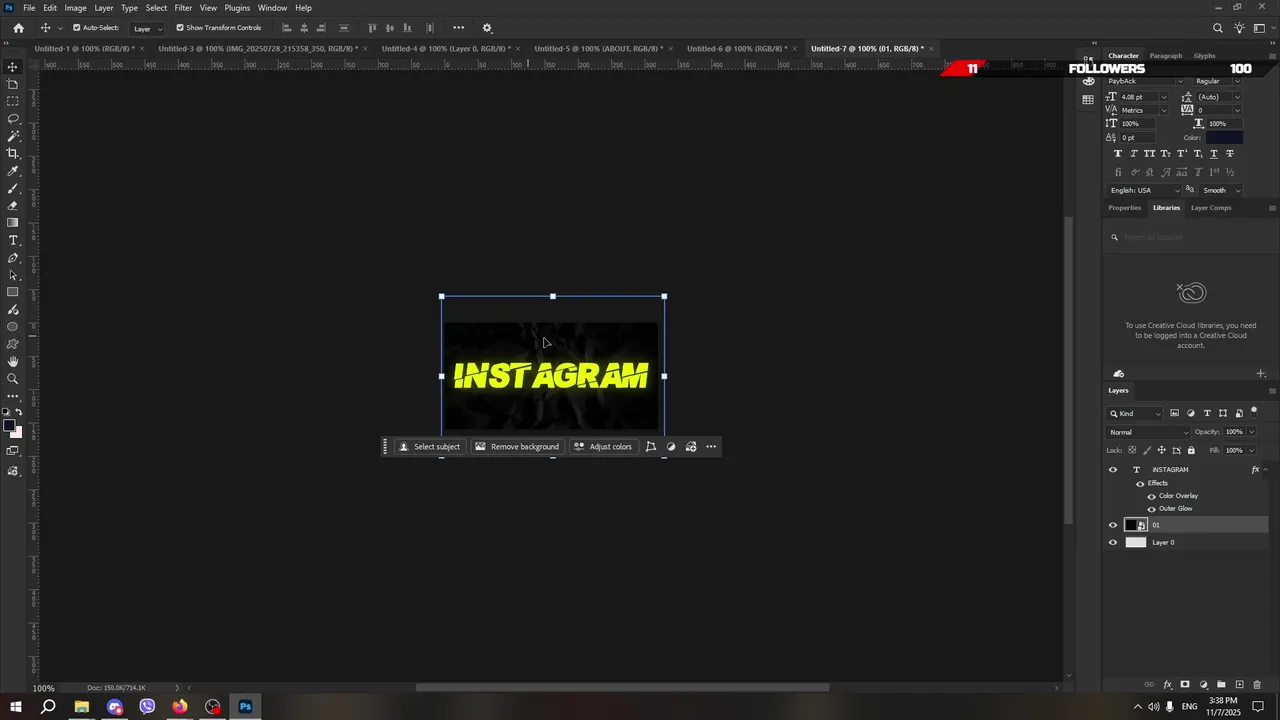Hide the Effects group visibility
This screenshot has height=720, width=1280.
(1140, 483)
